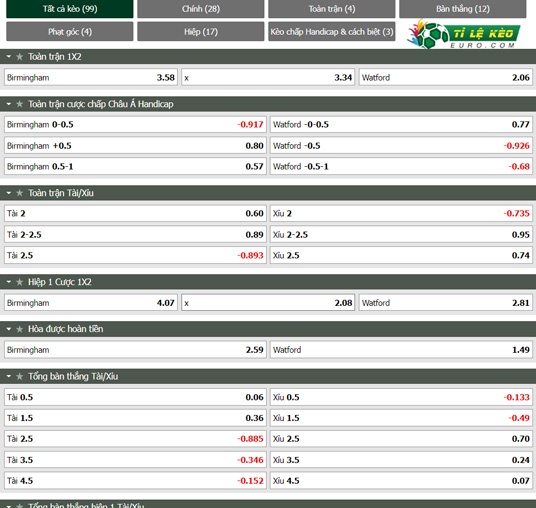This screenshot has width=536, height=508.
Task: Select Kèo chấp Handicap & cách biệt tab
Action: [x=332, y=31]
